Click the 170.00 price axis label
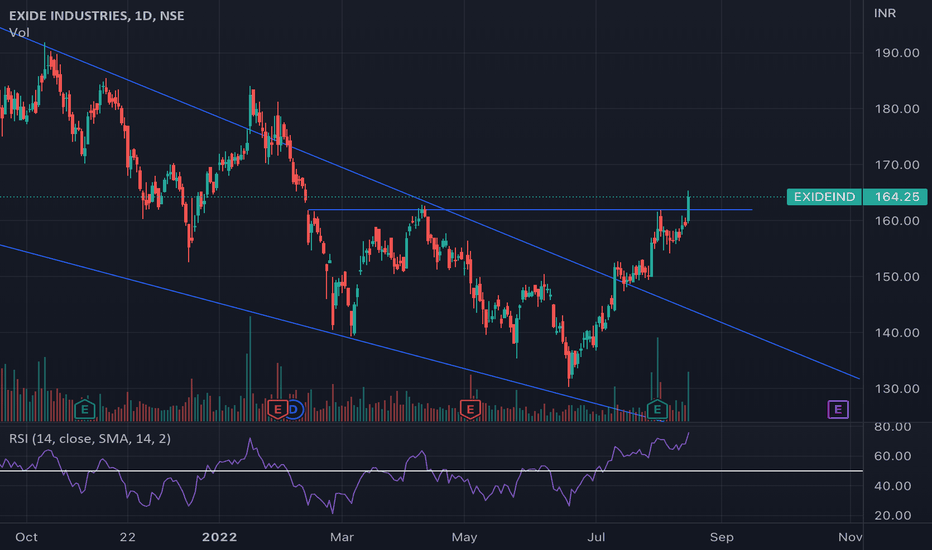932x550 pixels. [897, 165]
